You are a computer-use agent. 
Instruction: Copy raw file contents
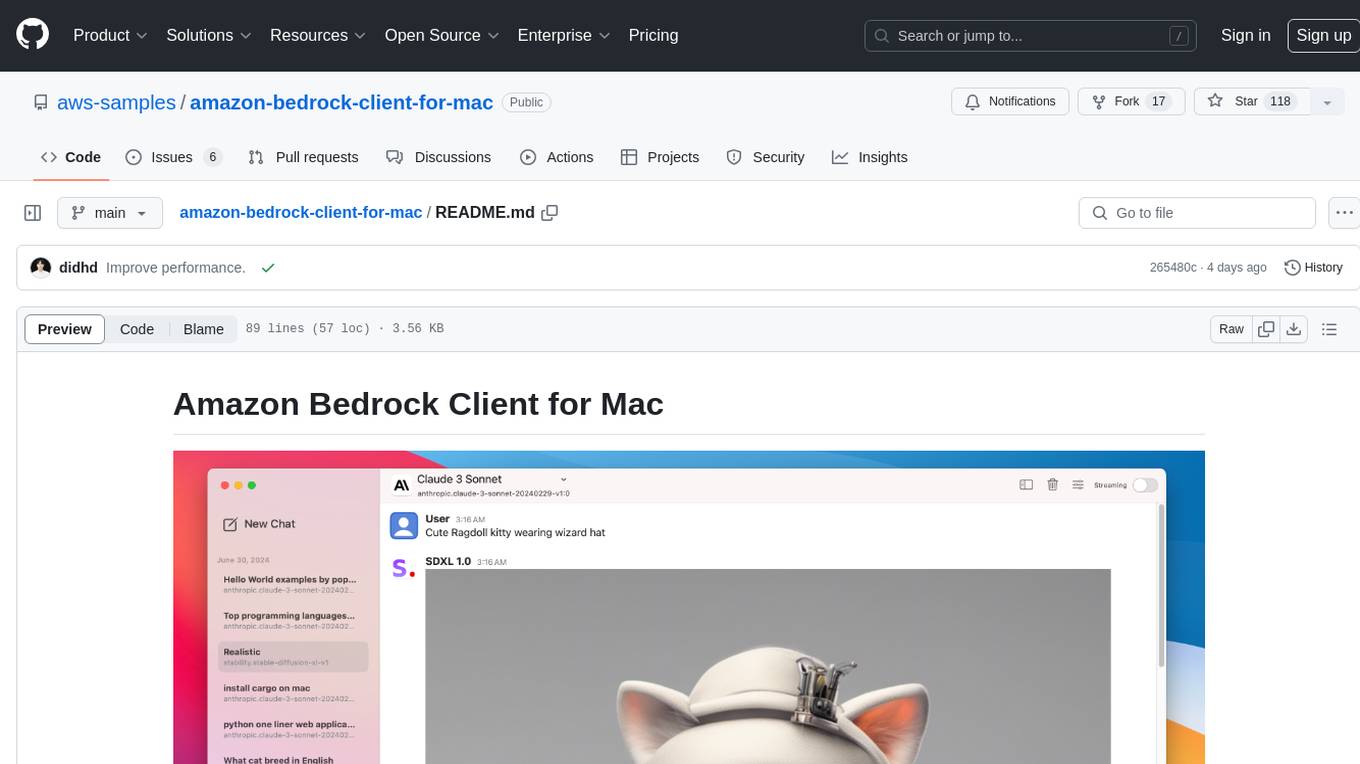(1266, 329)
